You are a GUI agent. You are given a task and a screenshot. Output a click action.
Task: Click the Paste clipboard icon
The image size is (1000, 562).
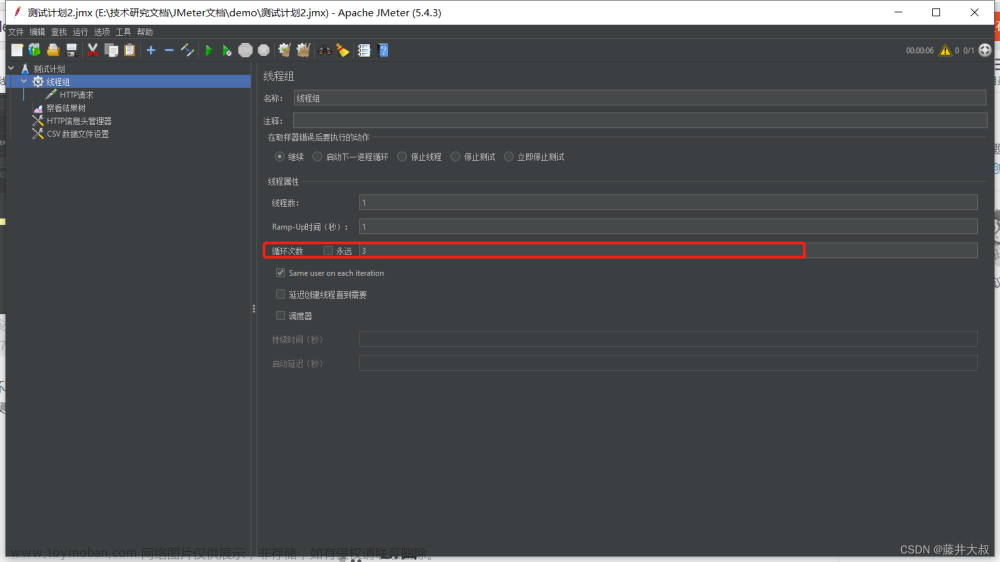129,50
